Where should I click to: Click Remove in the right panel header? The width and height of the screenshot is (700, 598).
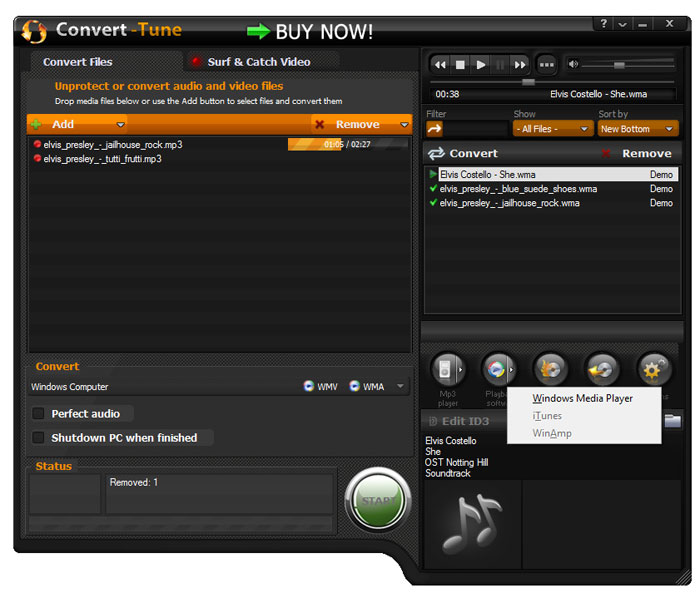point(646,154)
